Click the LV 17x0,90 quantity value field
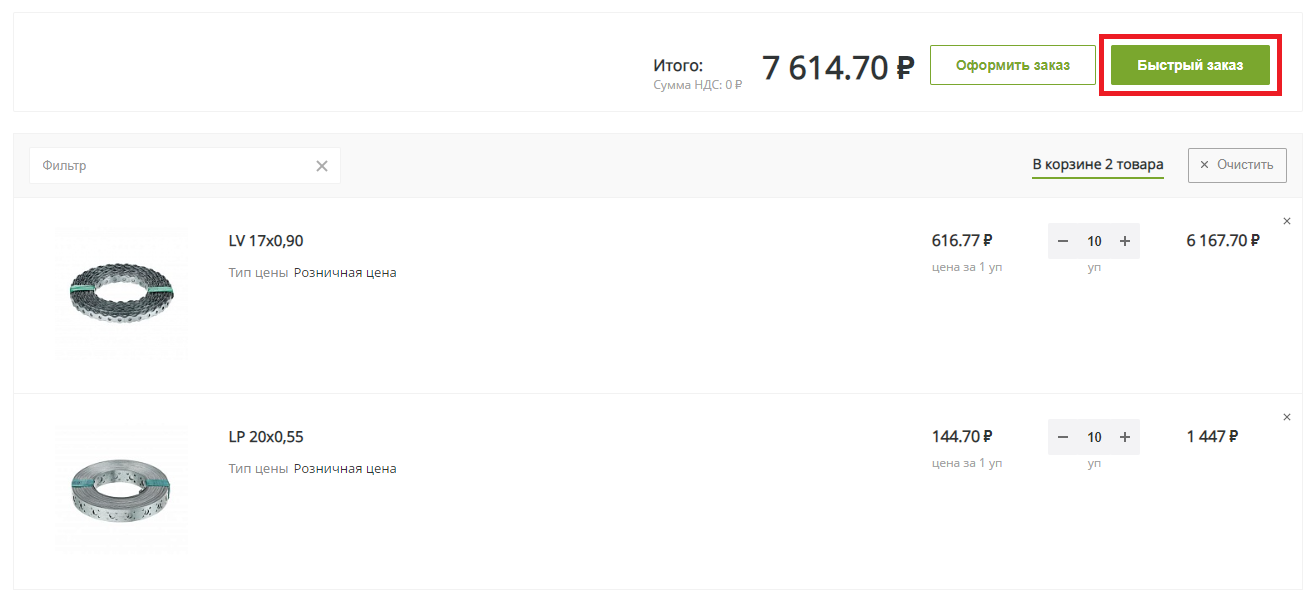Image resolution: width=1311 pixels, height=601 pixels. pyautogui.click(x=1094, y=241)
